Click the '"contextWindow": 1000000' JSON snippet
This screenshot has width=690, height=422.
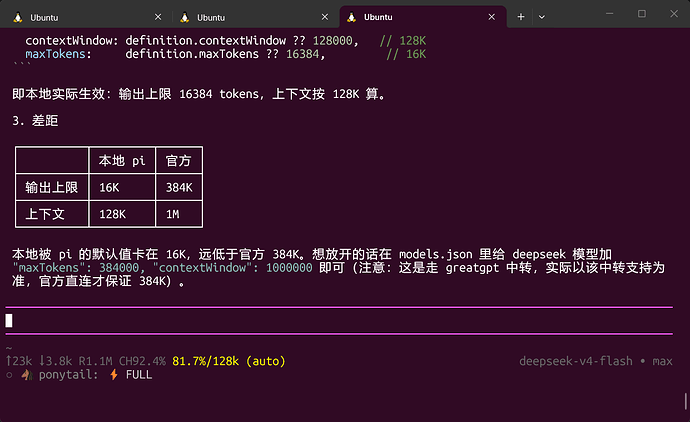pos(232,268)
